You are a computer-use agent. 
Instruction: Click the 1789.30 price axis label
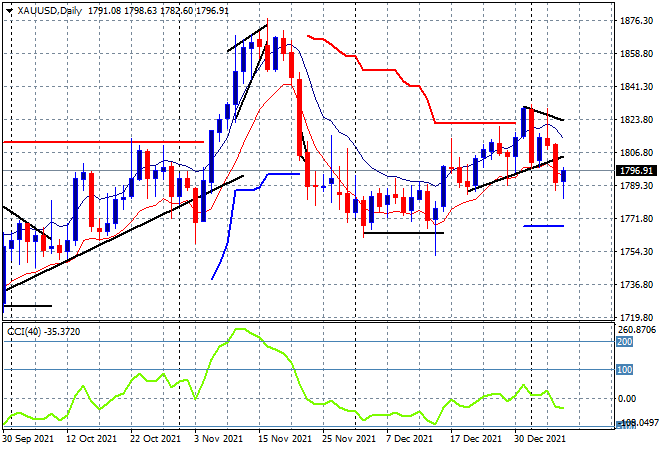tap(636, 186)
